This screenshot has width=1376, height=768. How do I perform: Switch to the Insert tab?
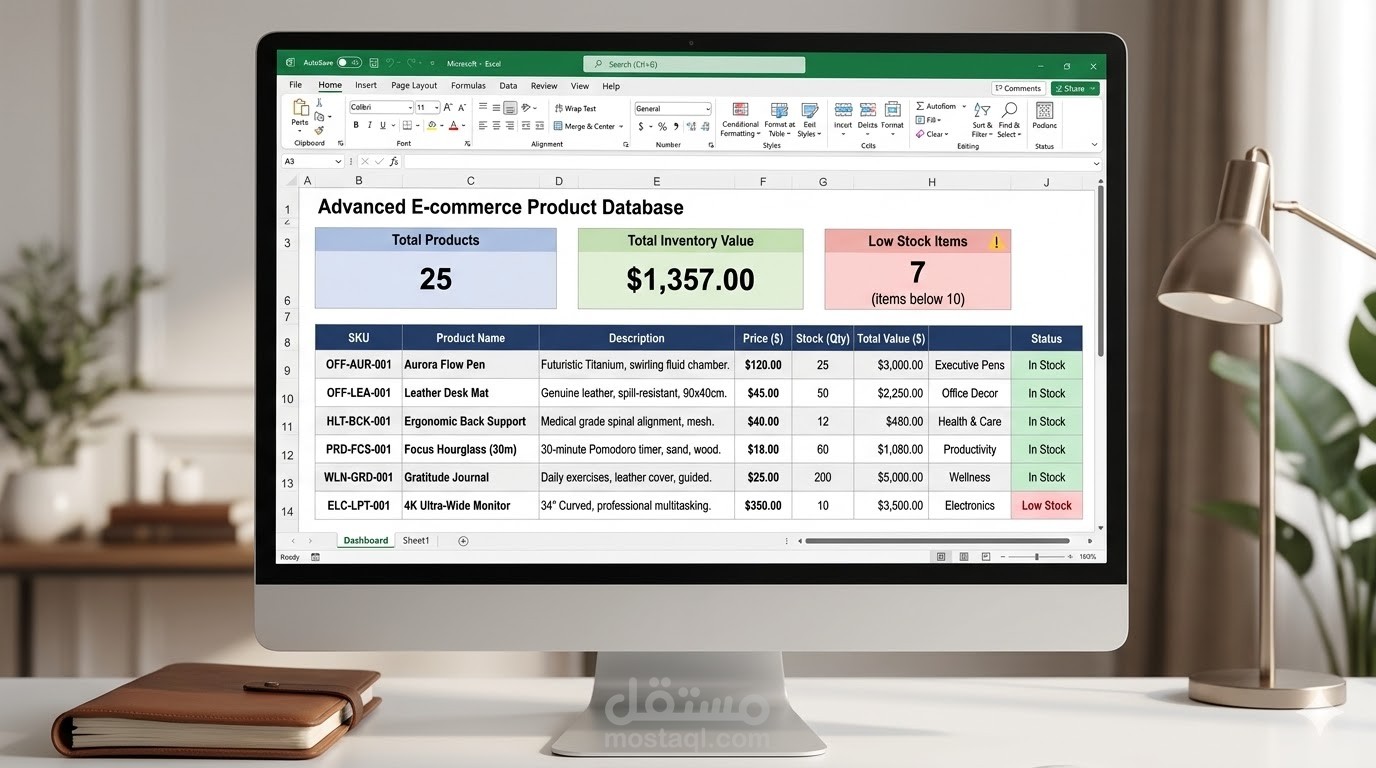coord(366,85)
